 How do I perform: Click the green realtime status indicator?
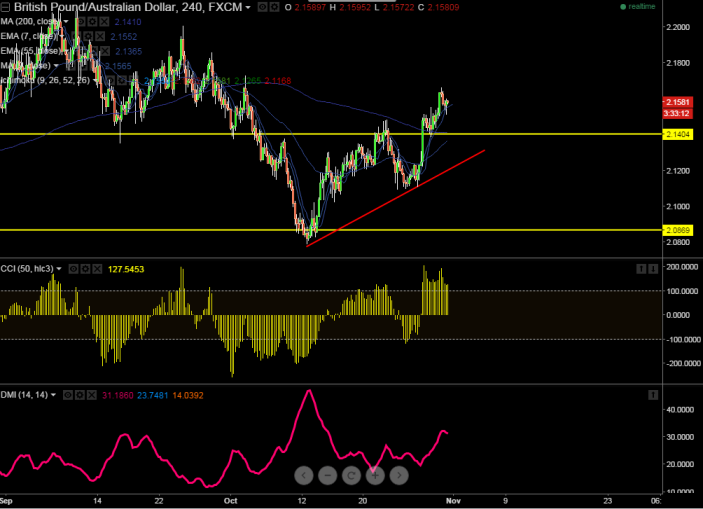click(x=638, y=7)
